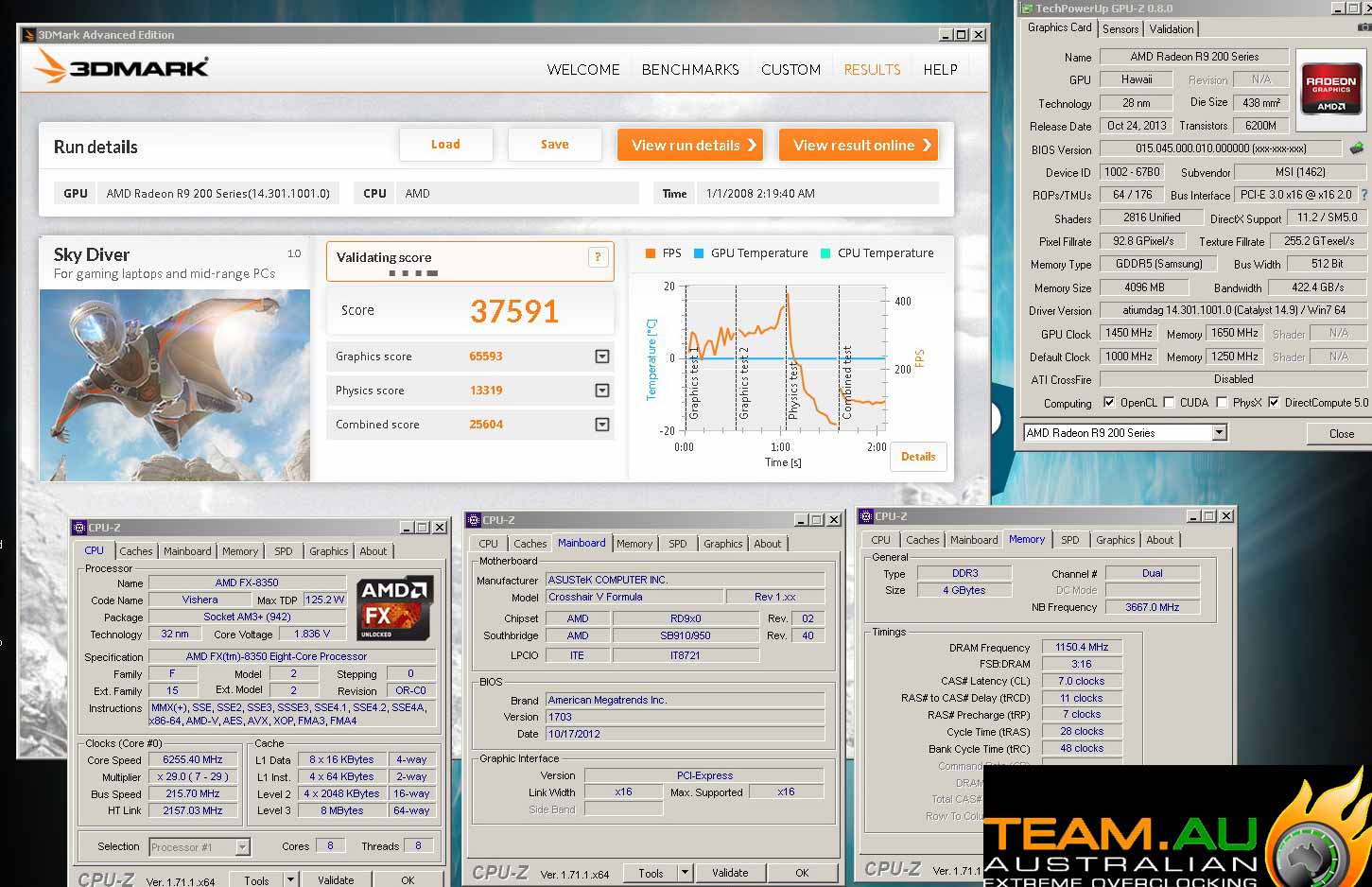This screenshot has width=1372, height=887.
Task: Open the Processor #1 selection dropdown
Action: 243,847
